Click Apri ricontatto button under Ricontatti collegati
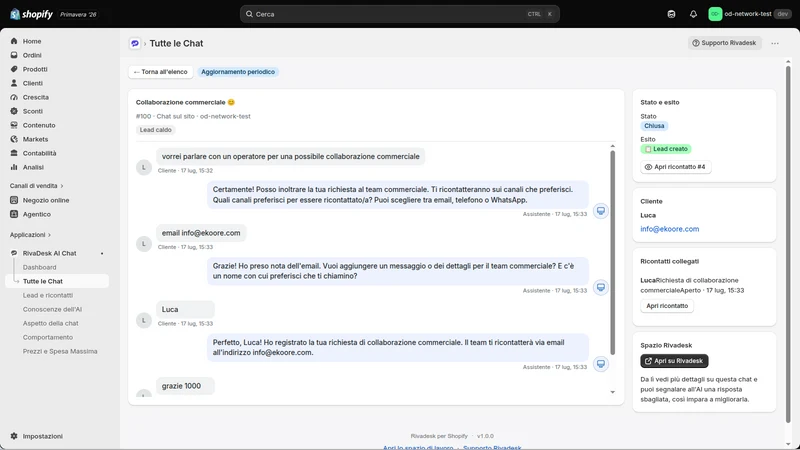Viewport: 800px width, 450px height. [667, 306]
